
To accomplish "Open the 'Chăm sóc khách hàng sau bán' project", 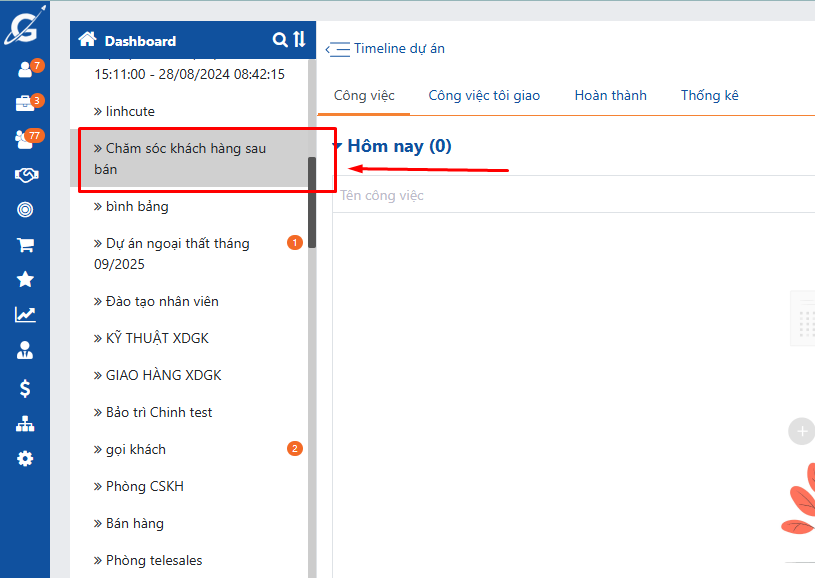I will click(x=185, y=159).
